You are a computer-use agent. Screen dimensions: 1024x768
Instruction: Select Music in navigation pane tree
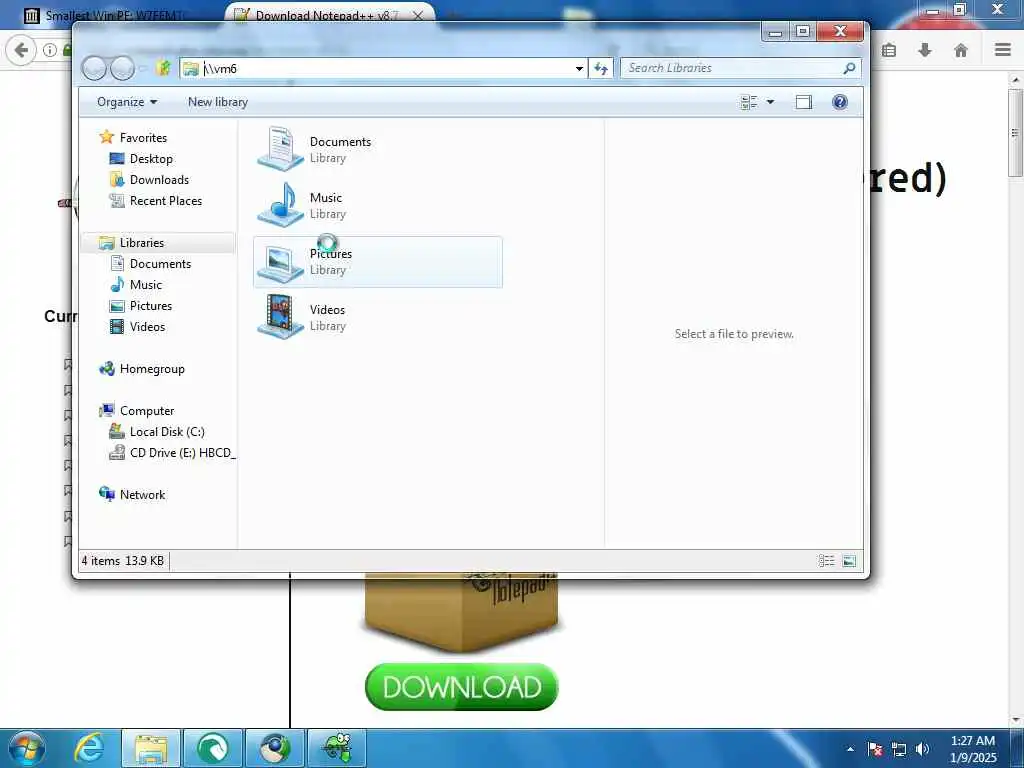145,285
